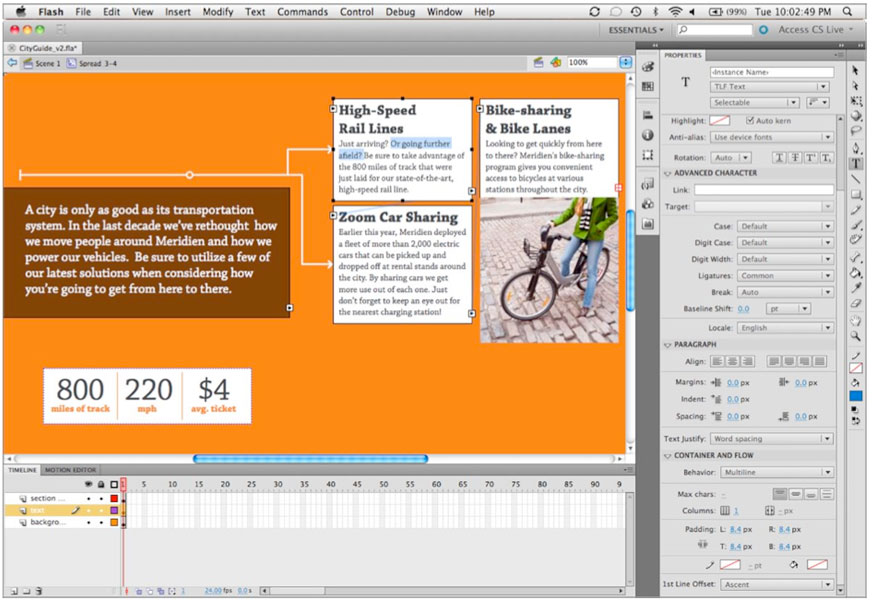Click the Delete layer trash icon
The image size is (872, 601).
[38, 591]
